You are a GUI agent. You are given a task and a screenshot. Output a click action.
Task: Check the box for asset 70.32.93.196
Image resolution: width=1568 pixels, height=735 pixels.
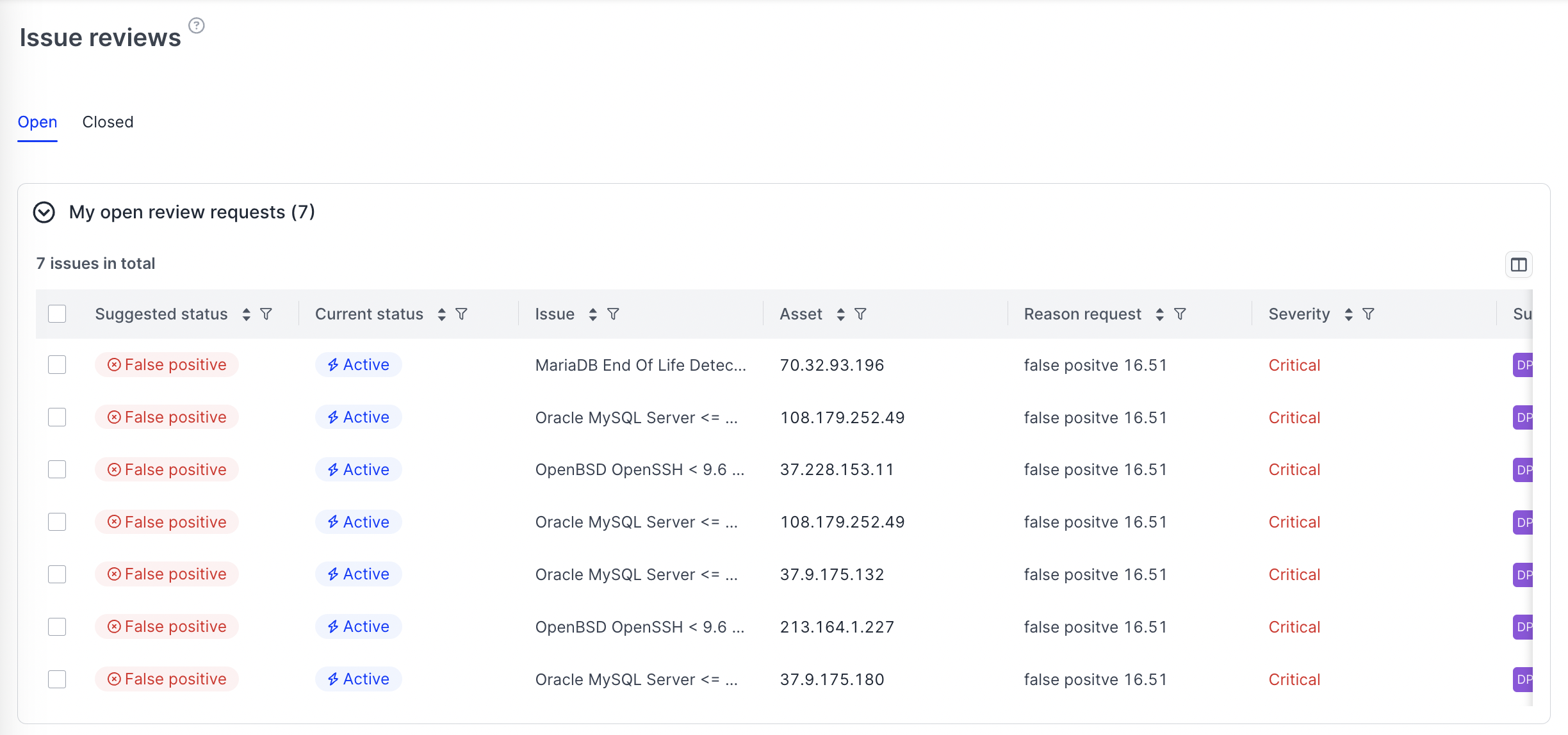click(x=57, y=365)
